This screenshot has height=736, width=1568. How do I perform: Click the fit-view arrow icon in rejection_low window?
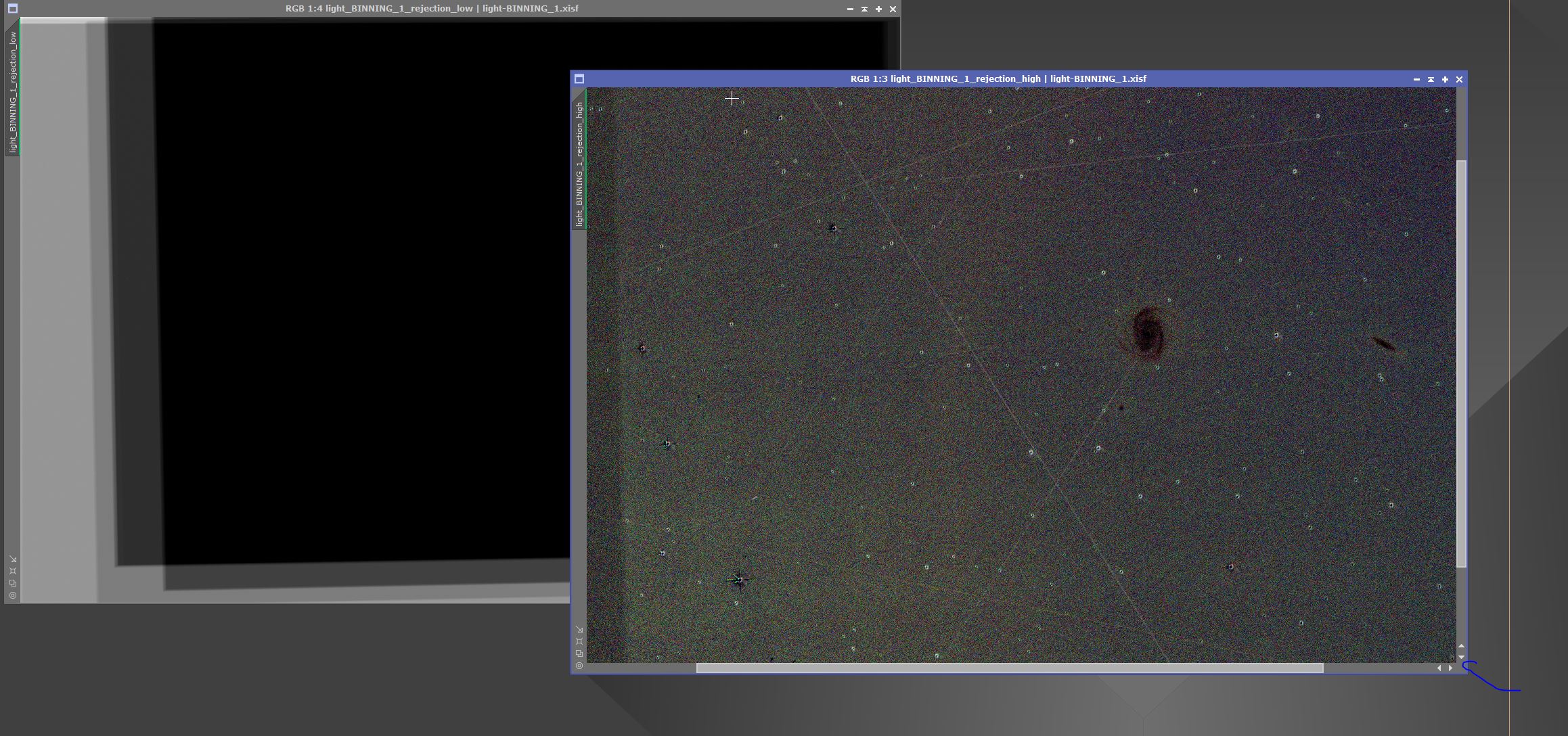click(x=13, y=559)
